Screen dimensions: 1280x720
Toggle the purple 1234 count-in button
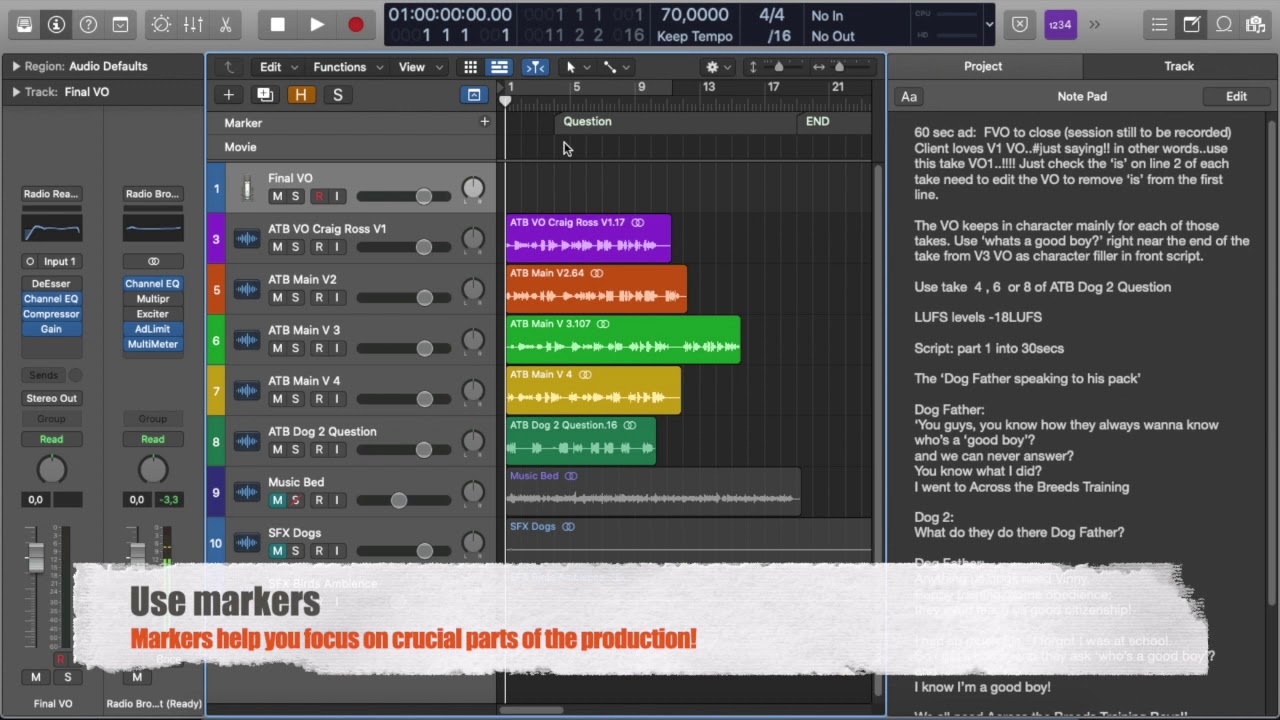(x=1060, y=25)
